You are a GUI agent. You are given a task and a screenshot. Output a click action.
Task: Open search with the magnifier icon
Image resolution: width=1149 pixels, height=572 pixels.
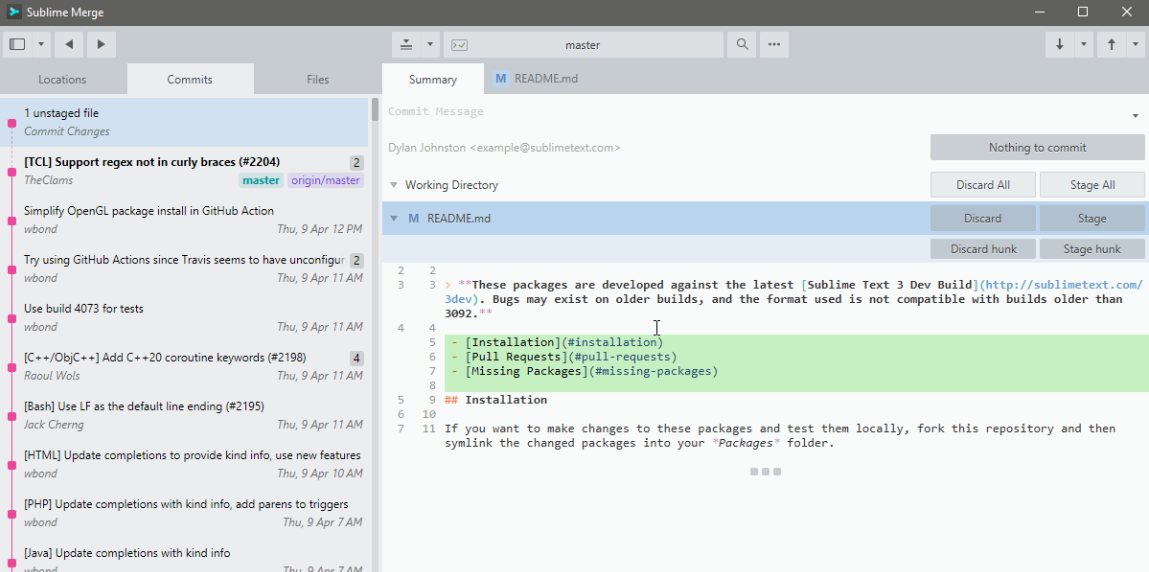(742, 45)
